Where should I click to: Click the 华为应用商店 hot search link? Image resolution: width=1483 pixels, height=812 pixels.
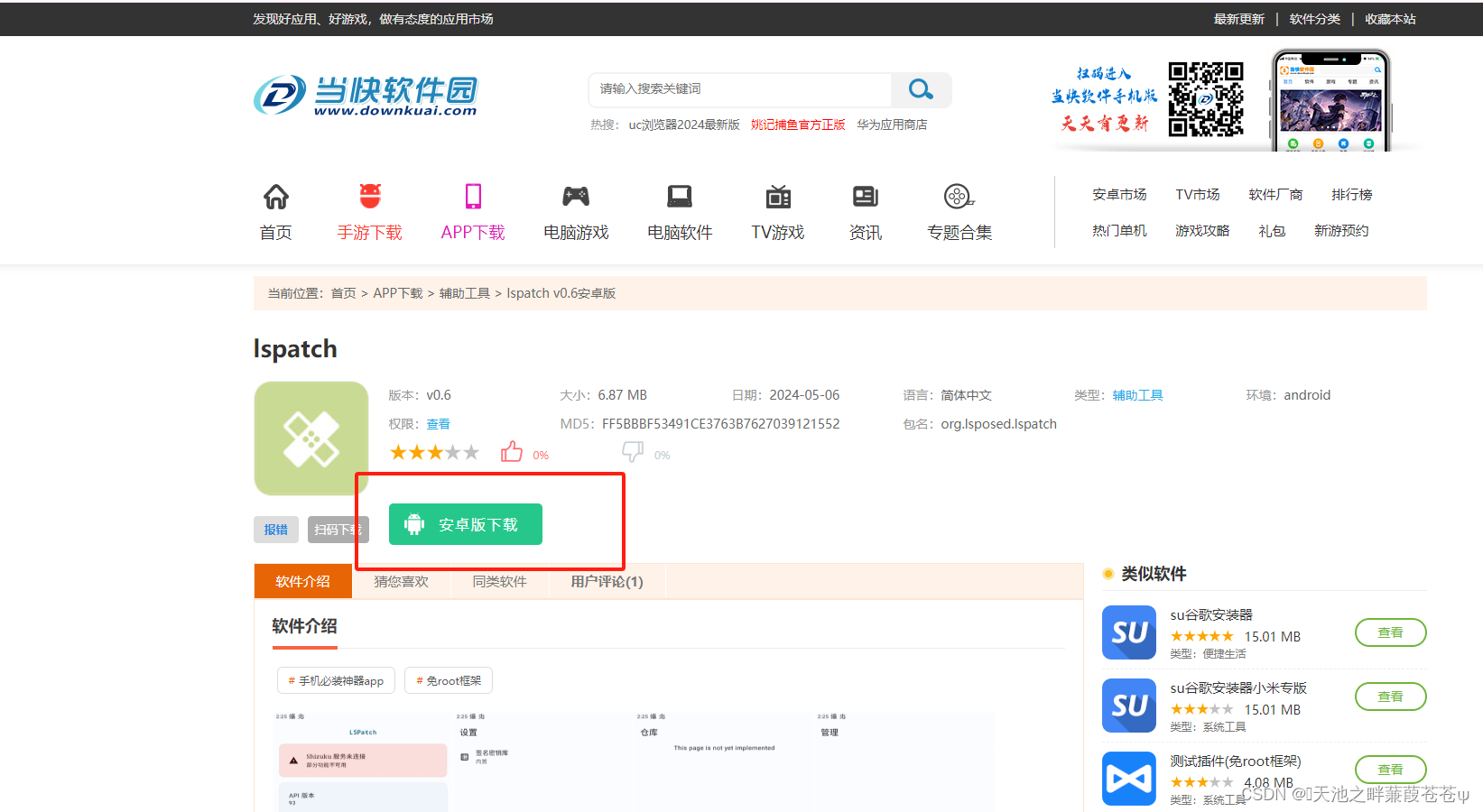click(892, 125)
